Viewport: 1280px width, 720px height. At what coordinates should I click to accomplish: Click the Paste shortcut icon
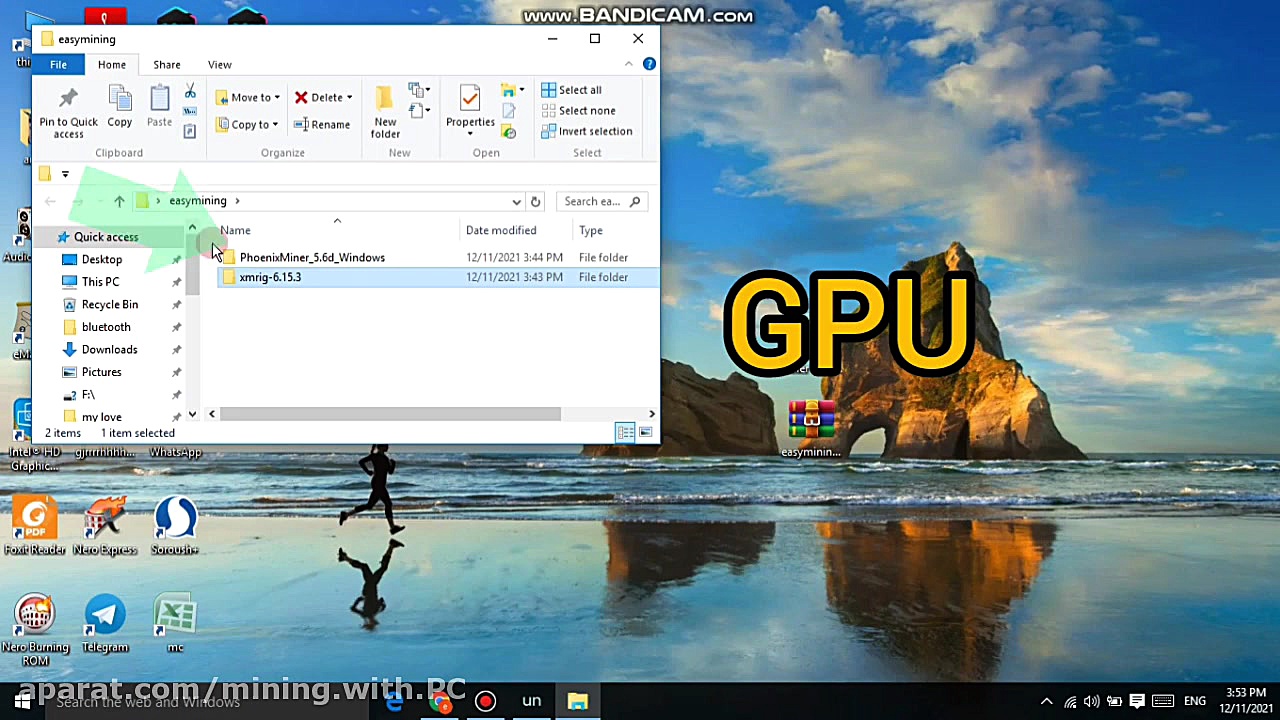(x=190, y=131)
